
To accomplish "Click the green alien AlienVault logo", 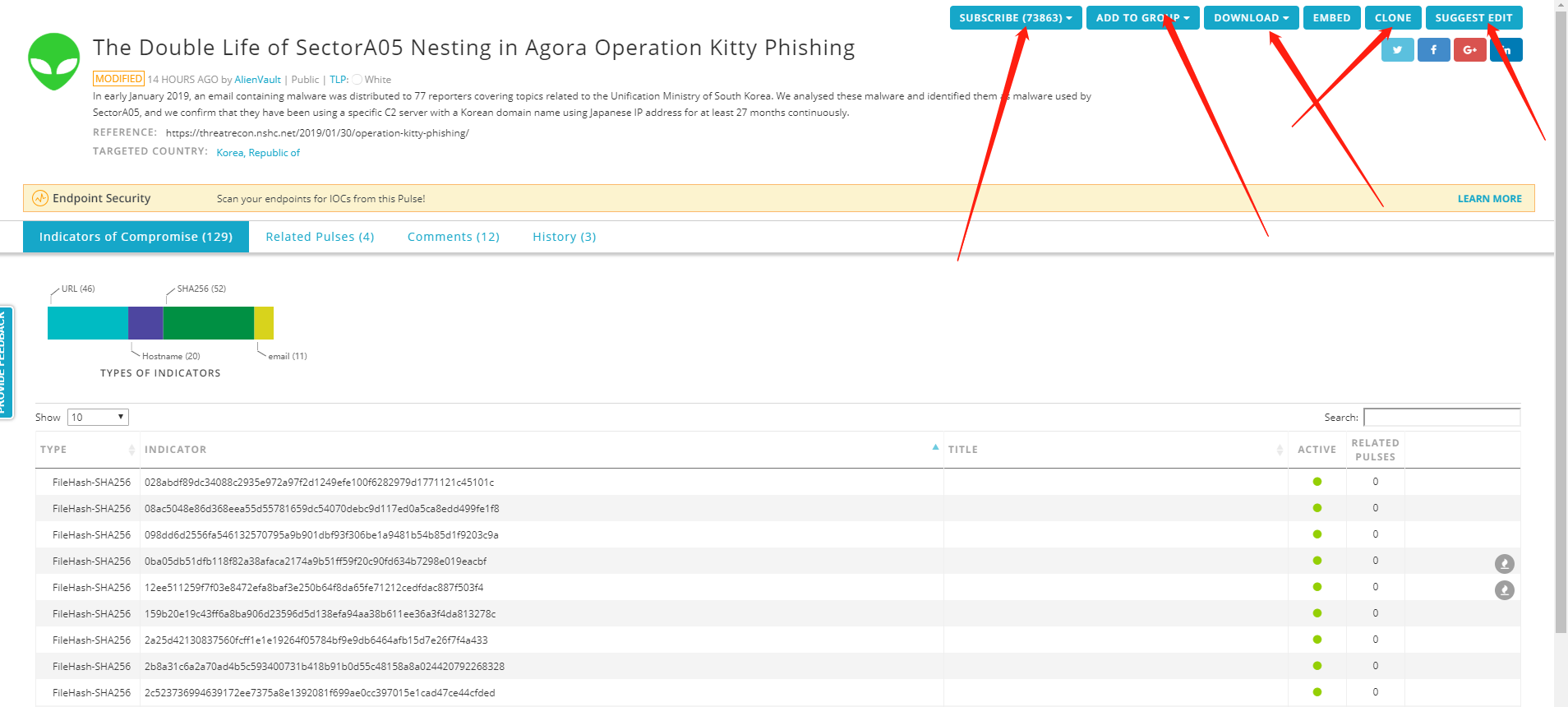I will click(x=54, y=62).
